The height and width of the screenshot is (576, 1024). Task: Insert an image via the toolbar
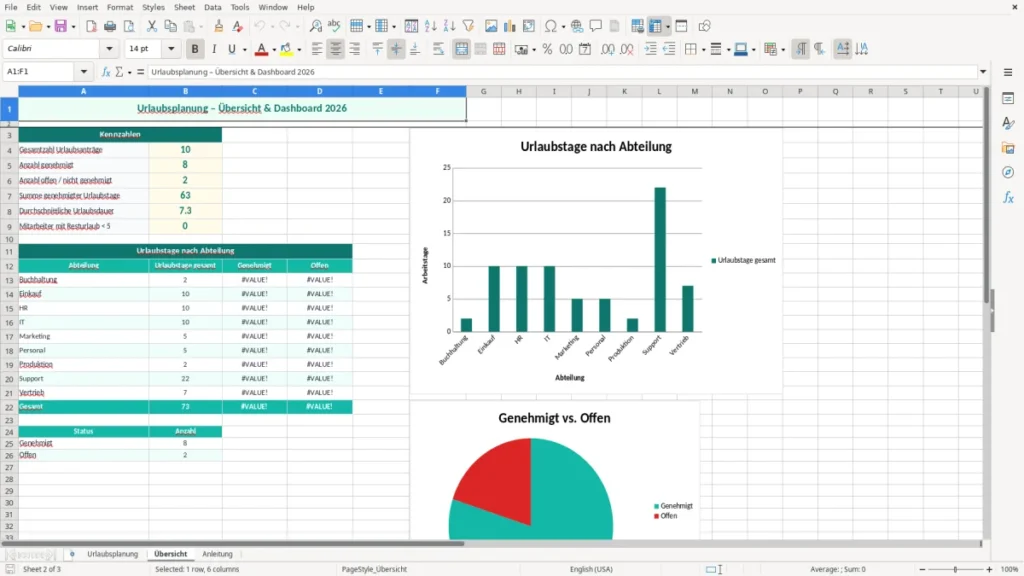491,26
